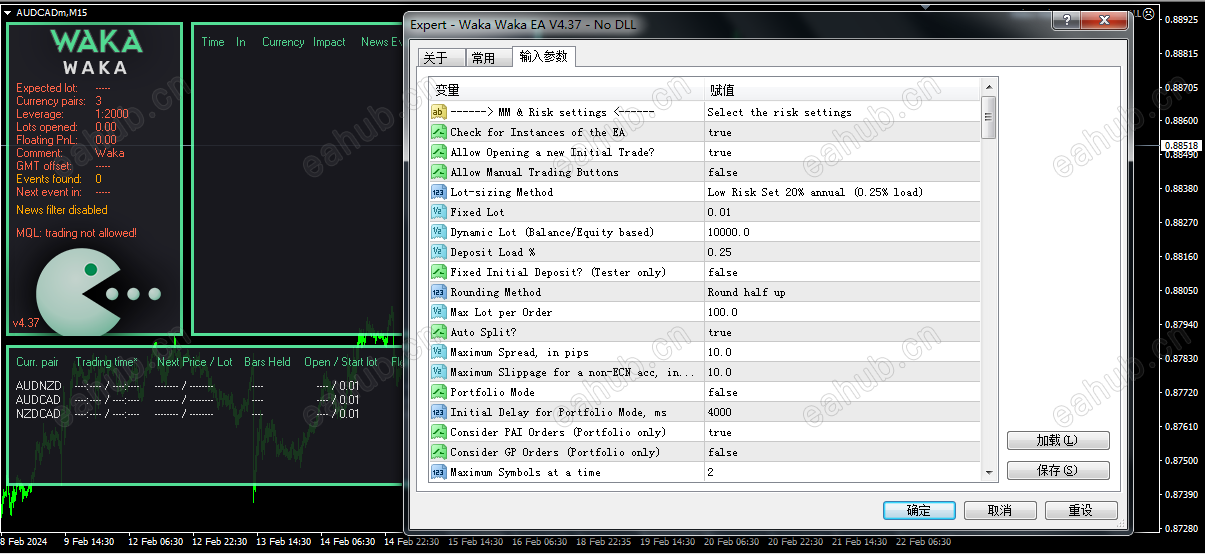
Task: Click the Impact column header in news panel
Action: coord(329,42)
